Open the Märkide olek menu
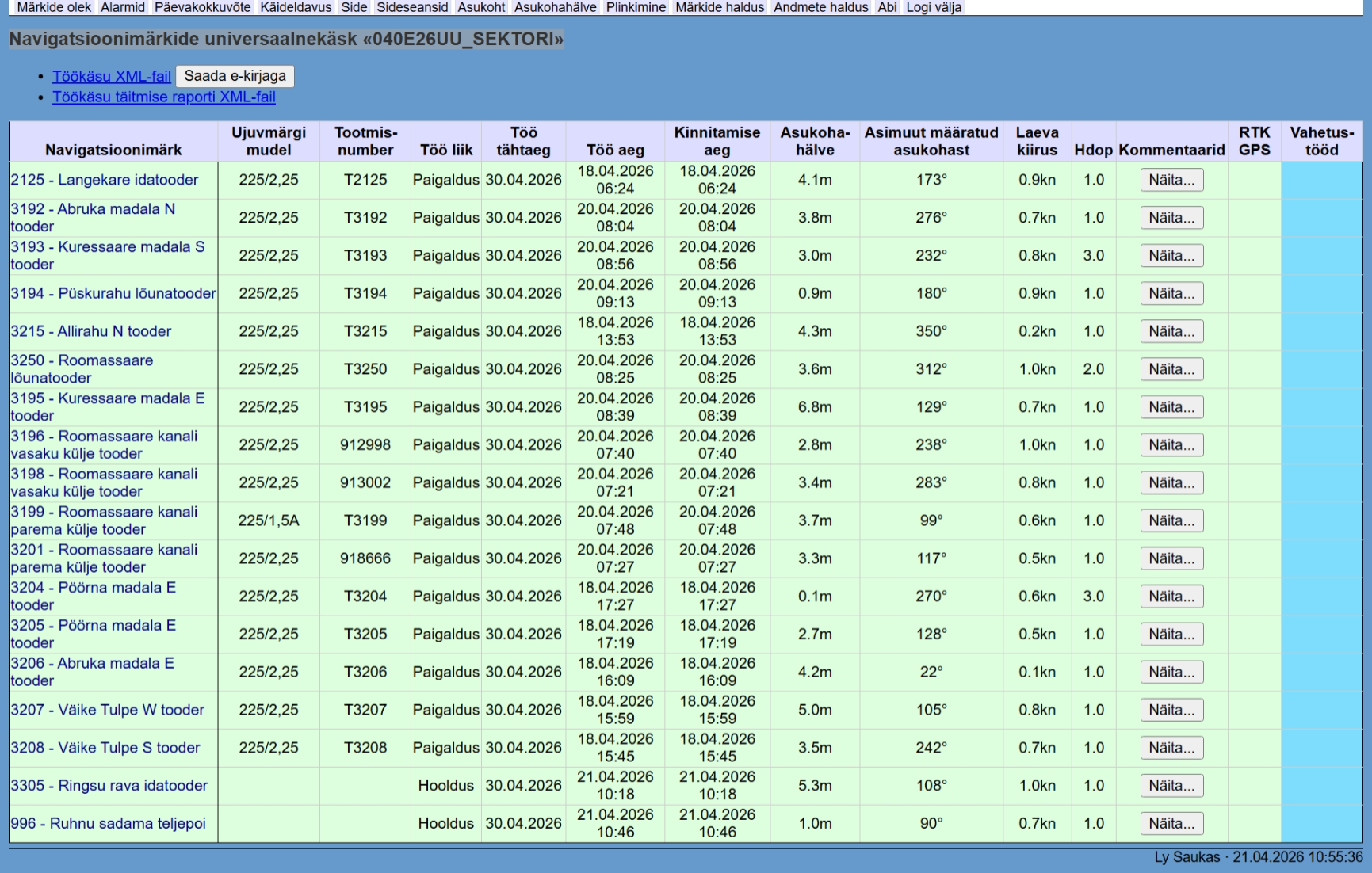Viewport: 1372px width, 873px height. point(54,7)
